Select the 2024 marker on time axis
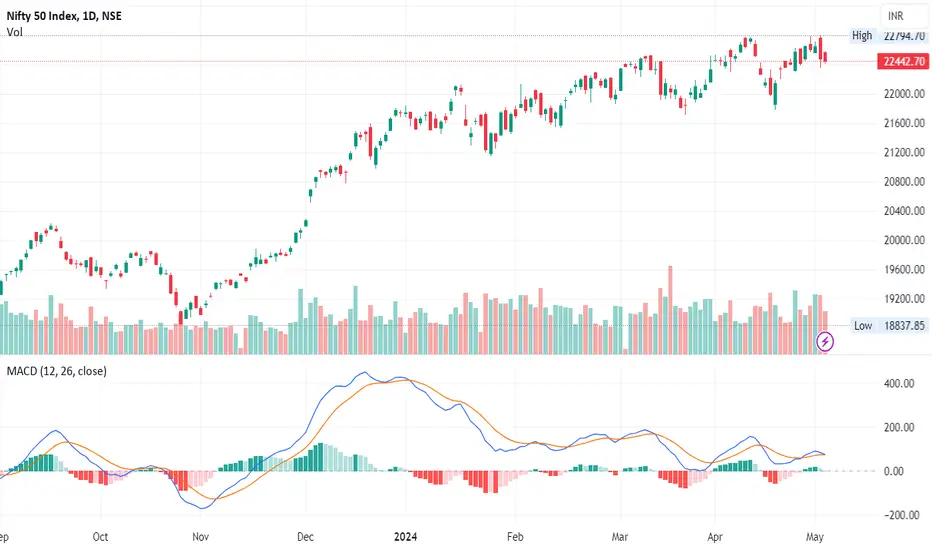932x550 pixels. 405,536
